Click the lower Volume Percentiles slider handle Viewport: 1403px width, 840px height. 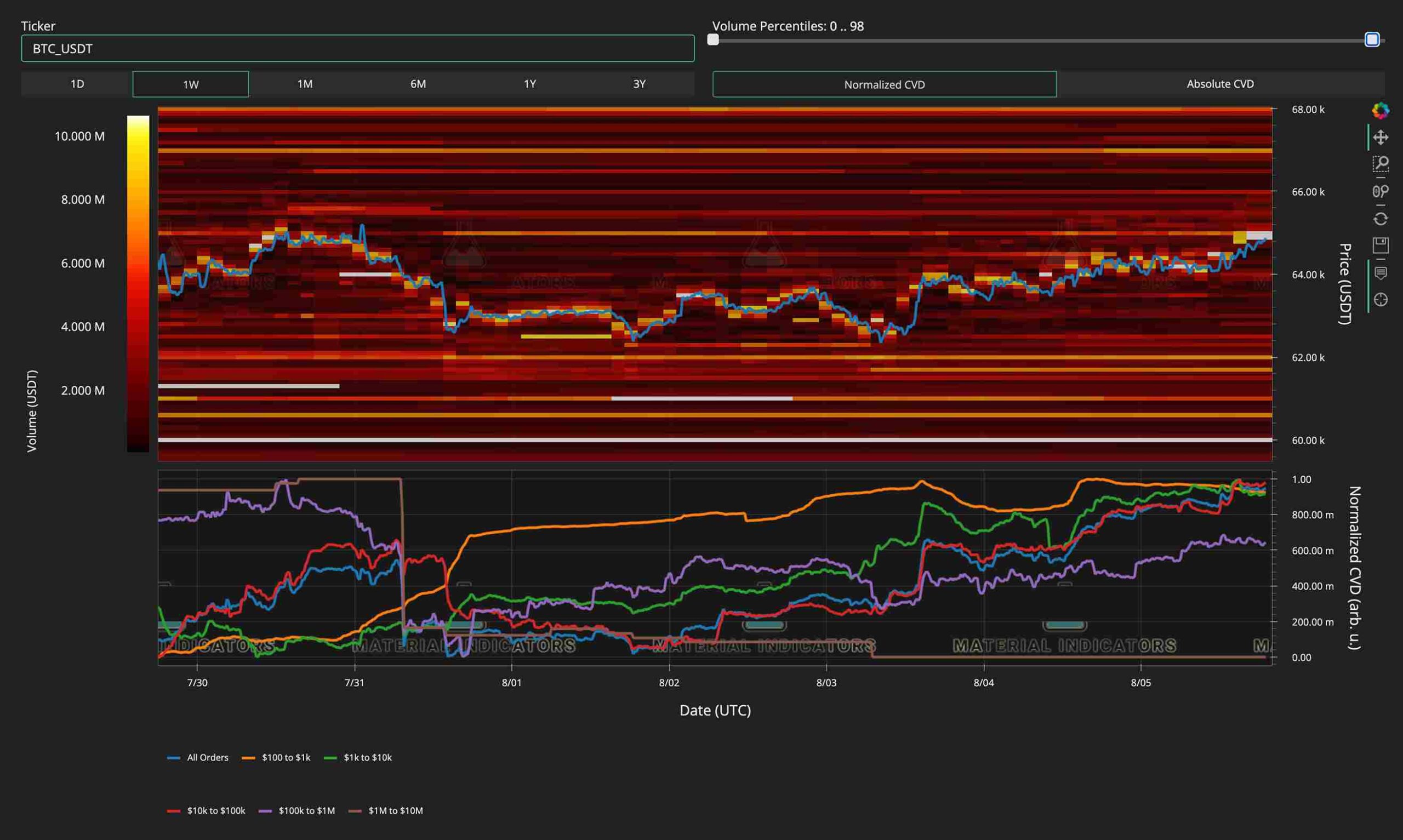[713, 39]
